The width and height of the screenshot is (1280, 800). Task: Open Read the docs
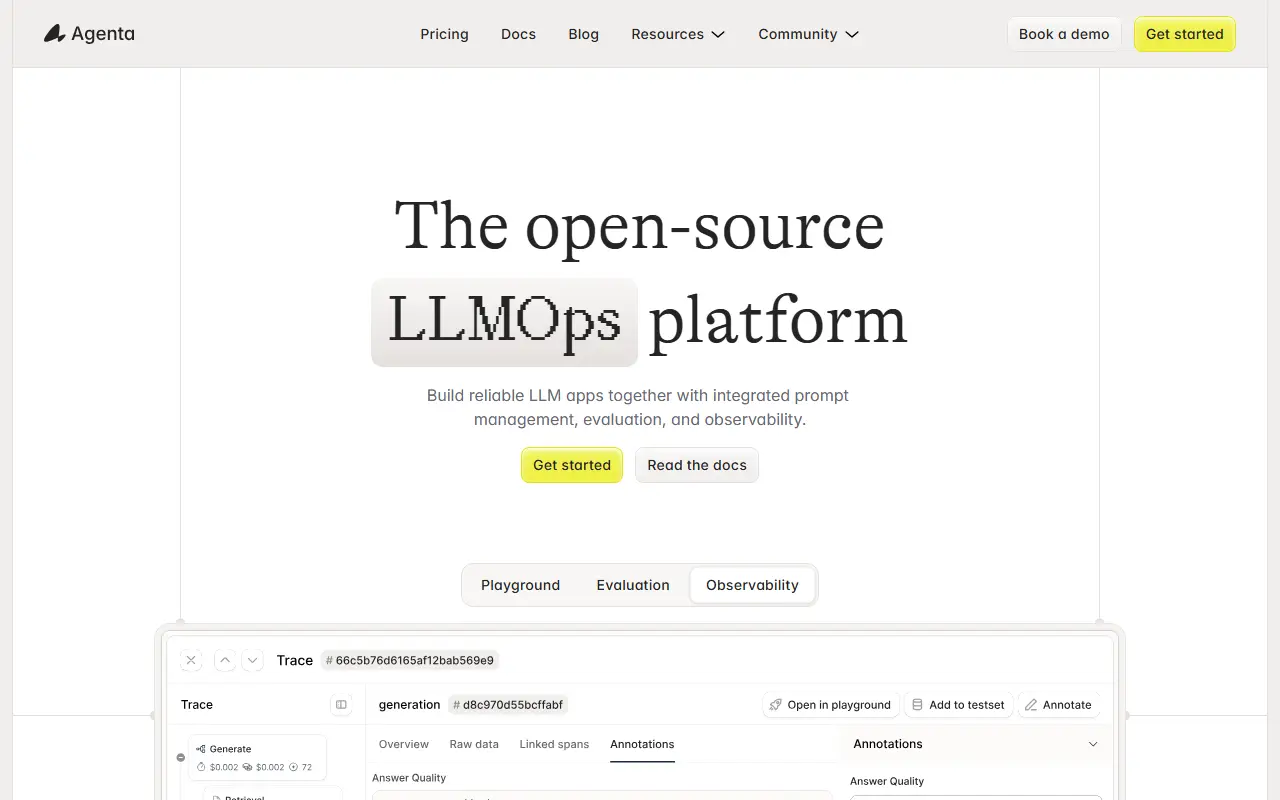697,465
